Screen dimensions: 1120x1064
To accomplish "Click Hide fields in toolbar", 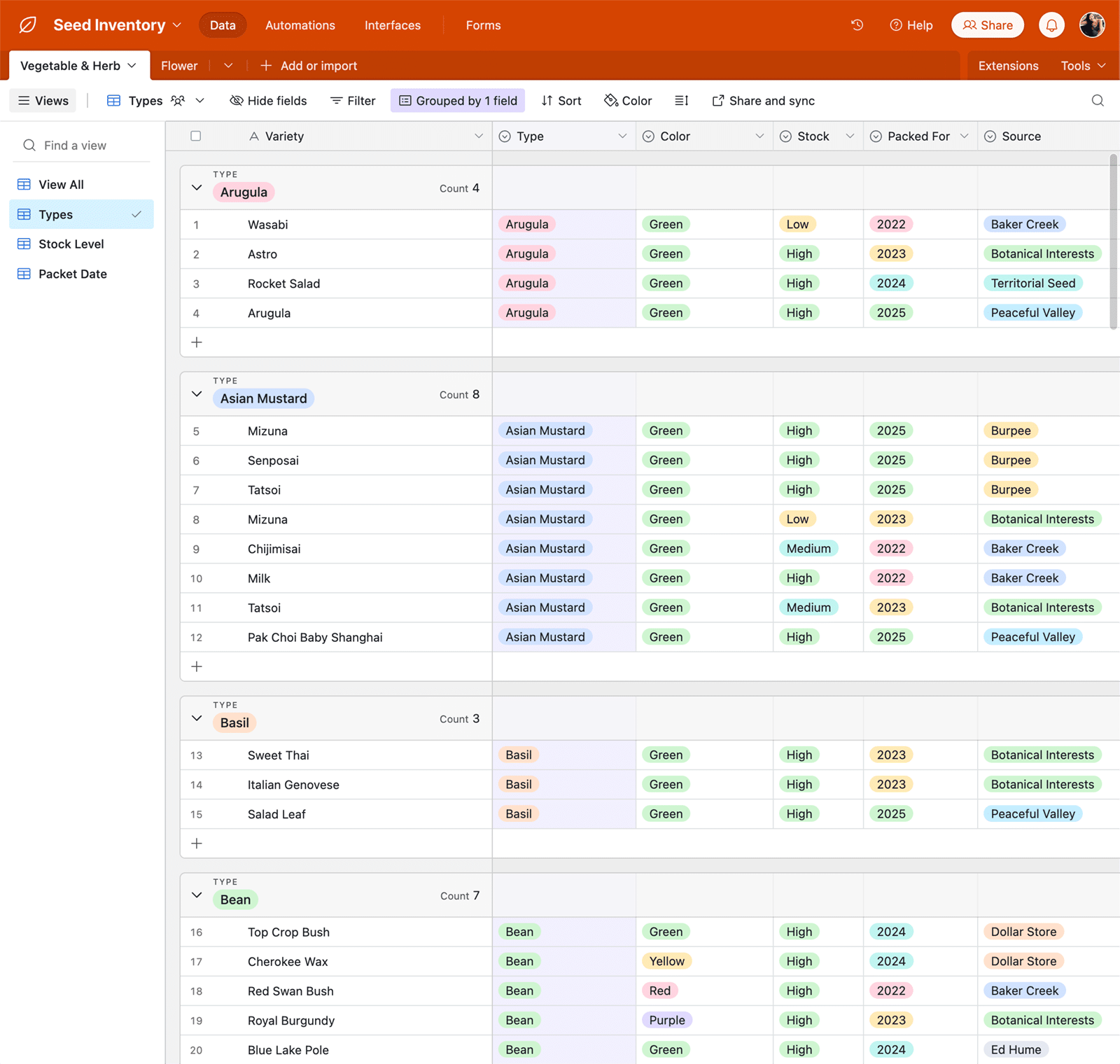I will (269, 101).
